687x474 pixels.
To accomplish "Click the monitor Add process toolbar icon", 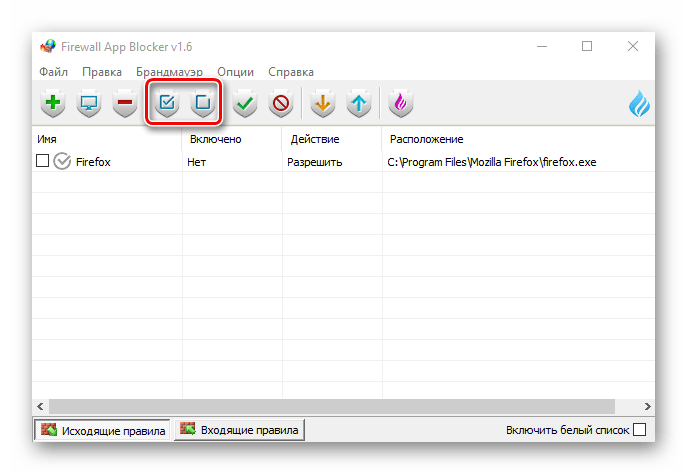I will coord(89,104).
